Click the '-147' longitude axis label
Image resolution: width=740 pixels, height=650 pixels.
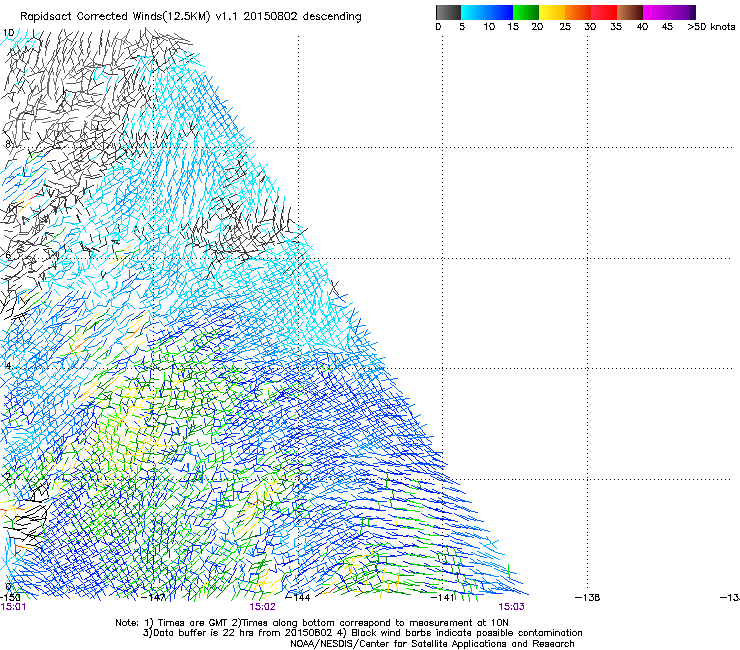pos(153,598)
